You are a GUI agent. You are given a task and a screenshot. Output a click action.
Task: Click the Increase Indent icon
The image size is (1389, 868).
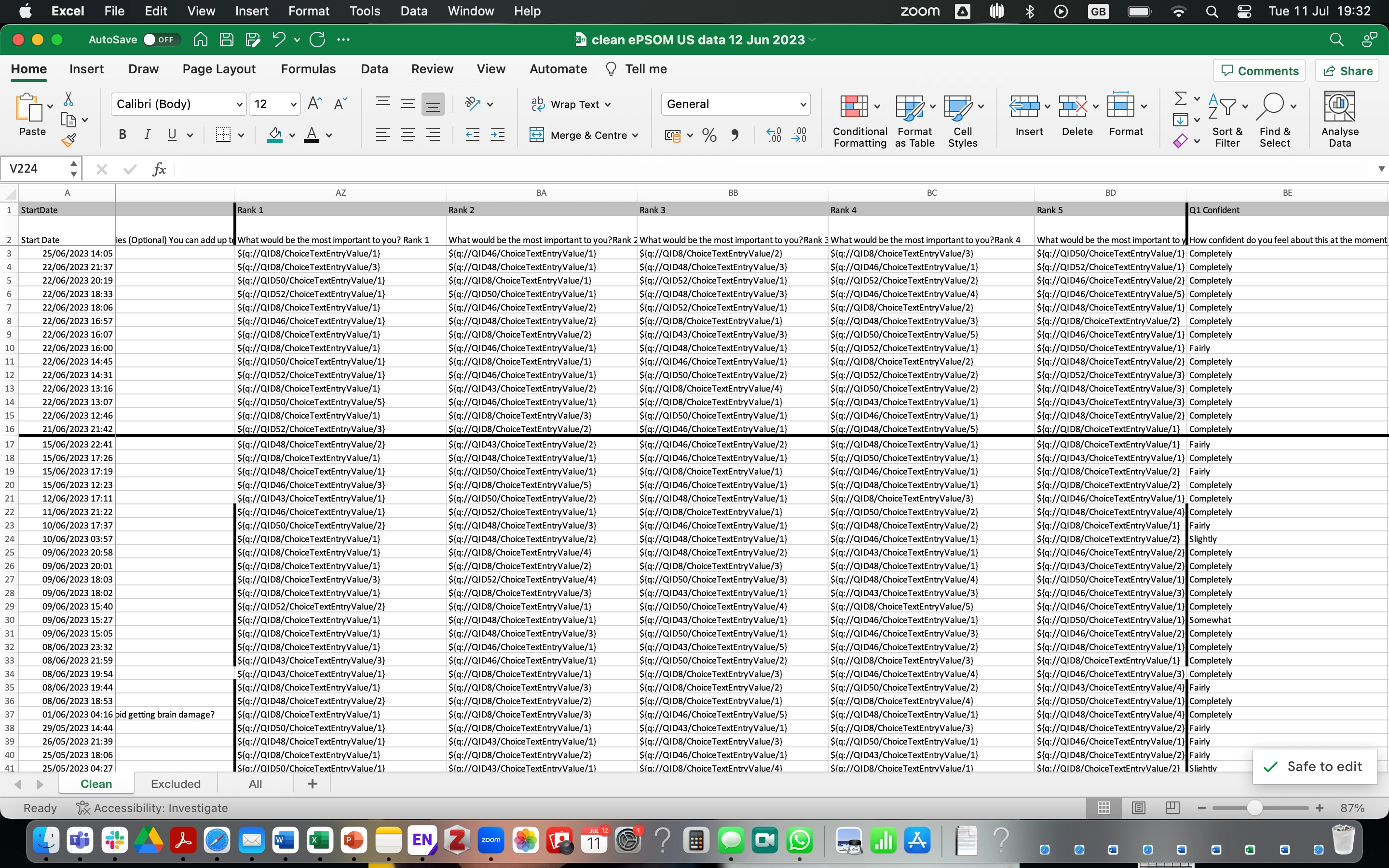498,135
